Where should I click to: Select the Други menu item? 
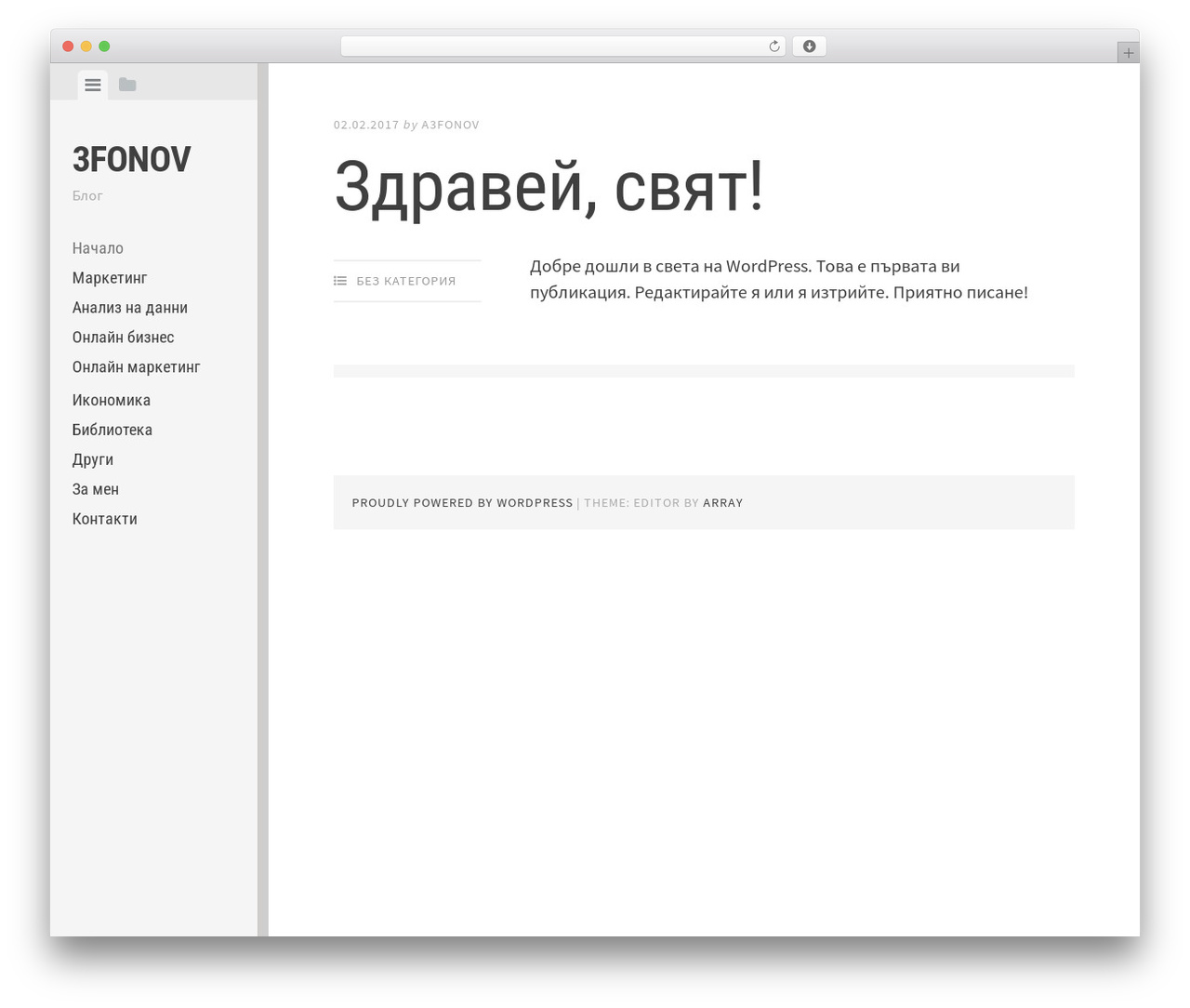(93, 459)
